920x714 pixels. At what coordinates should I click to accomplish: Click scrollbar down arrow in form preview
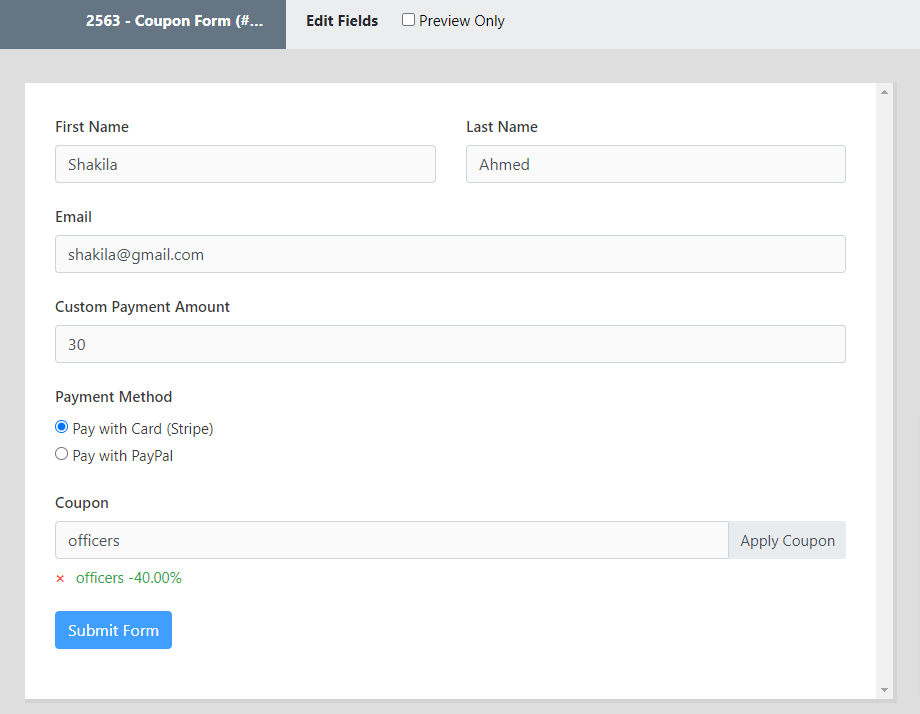tap(884, 690)
